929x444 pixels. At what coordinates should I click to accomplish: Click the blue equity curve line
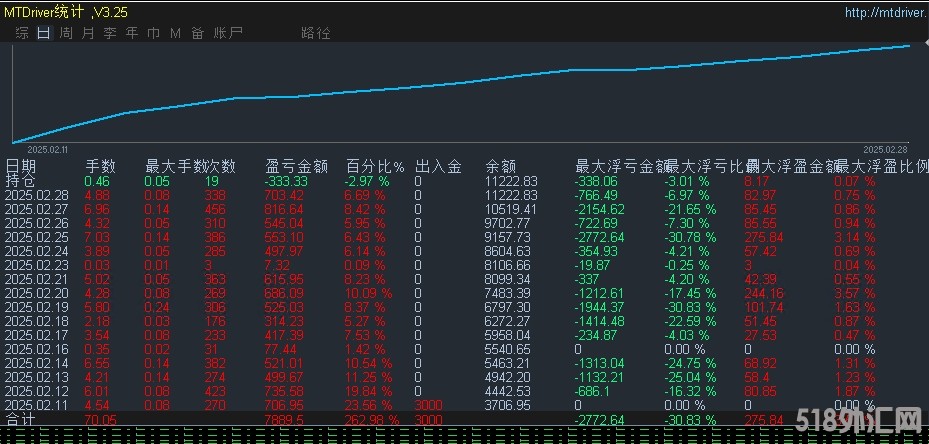pos(462,82)
